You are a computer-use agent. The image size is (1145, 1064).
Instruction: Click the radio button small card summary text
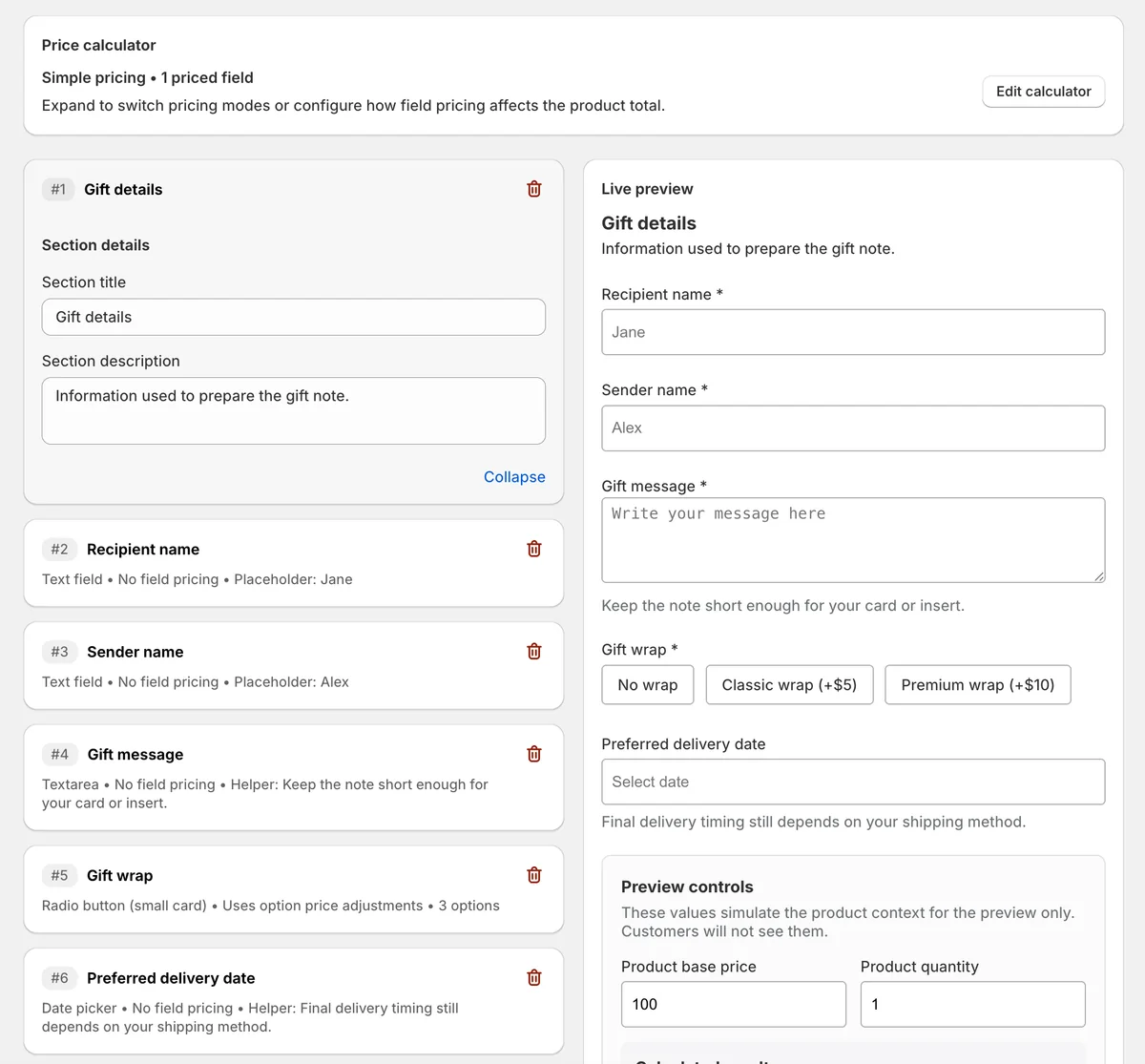[271, 906]
